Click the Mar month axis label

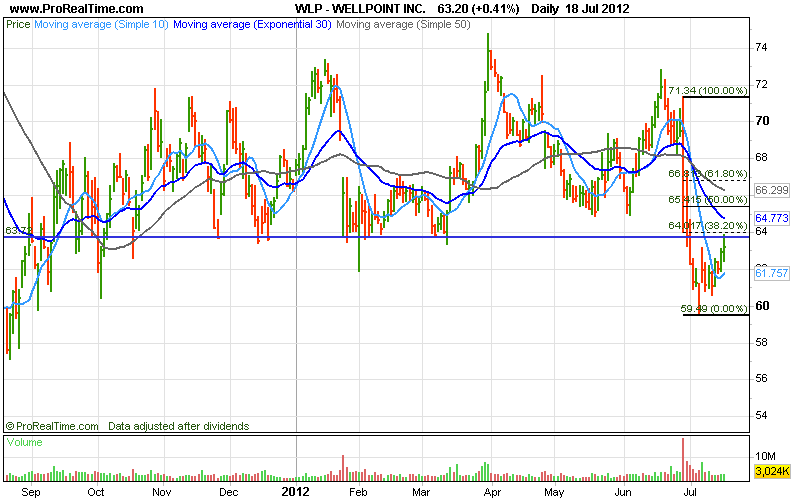[x=421, y=492]
